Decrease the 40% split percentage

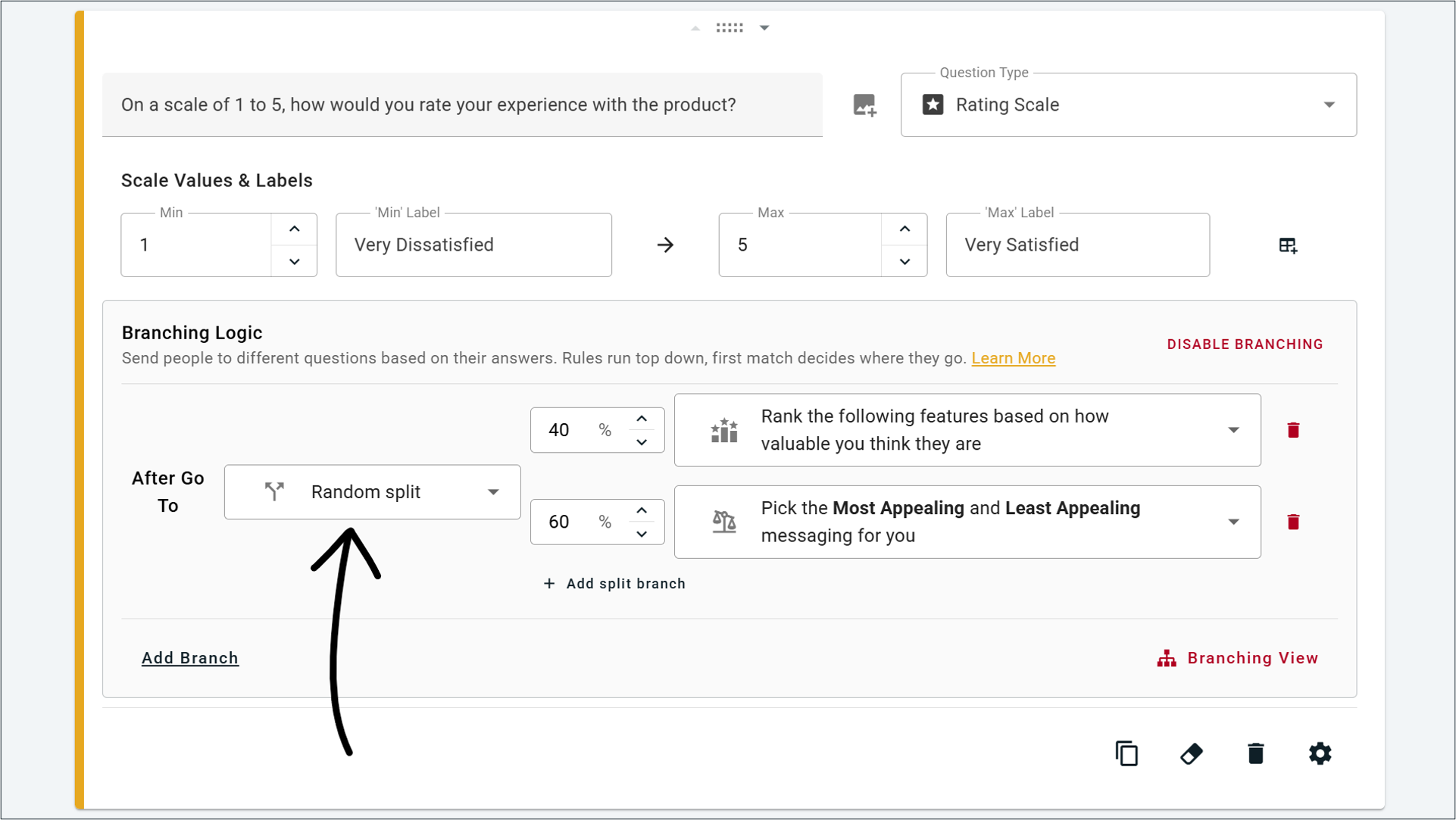click(x=642, y=442)
